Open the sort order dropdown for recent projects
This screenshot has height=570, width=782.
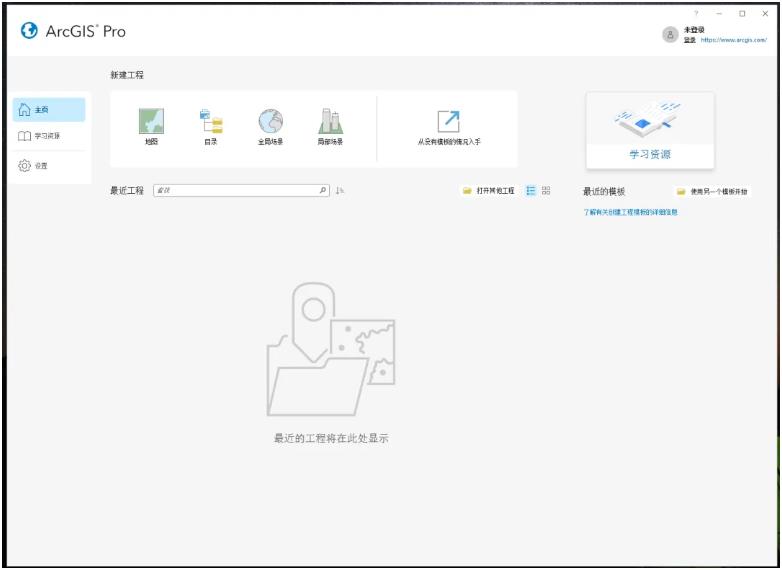(340, 190)
